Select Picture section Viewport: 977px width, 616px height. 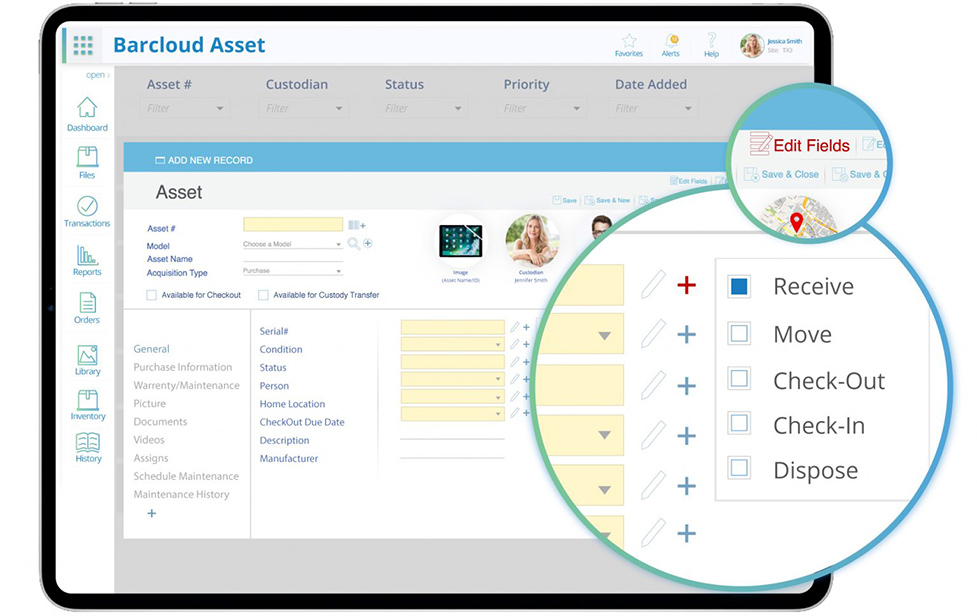pyautogui.click(x=150, y=404)
